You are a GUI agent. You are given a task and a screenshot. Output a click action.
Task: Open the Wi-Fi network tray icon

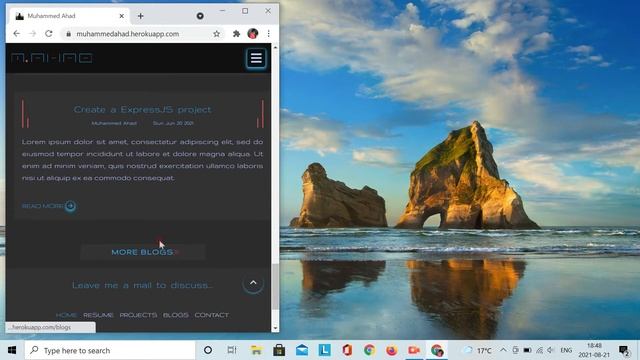(540, 350)
